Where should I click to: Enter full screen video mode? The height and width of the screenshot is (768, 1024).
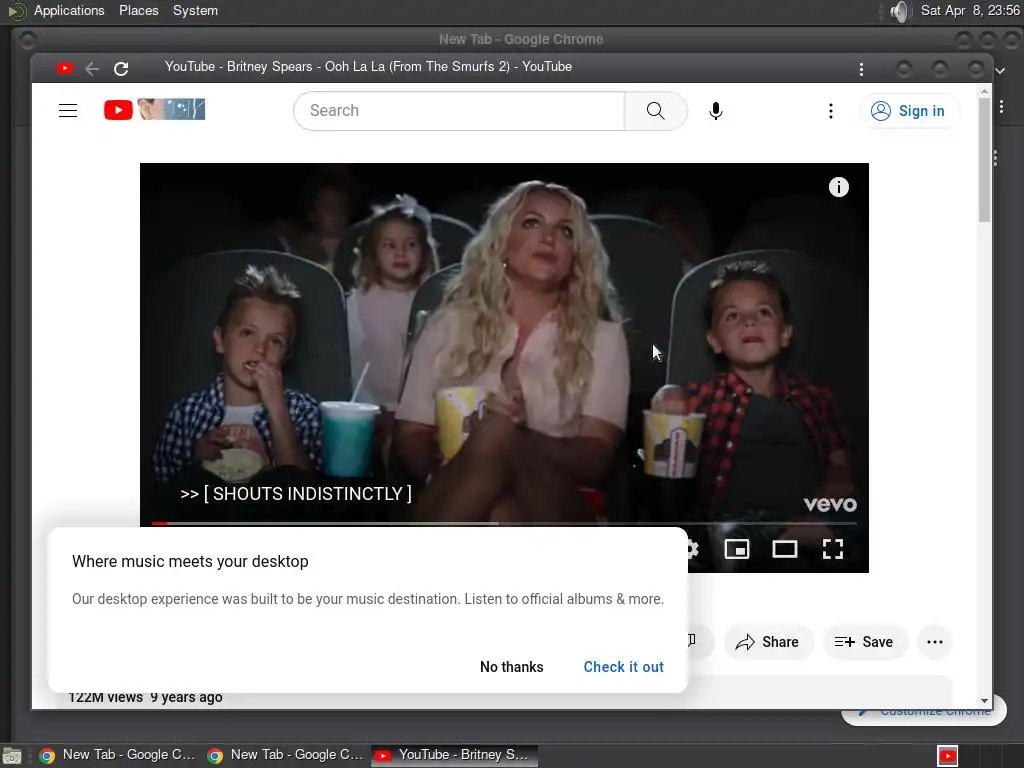(833, 549)
